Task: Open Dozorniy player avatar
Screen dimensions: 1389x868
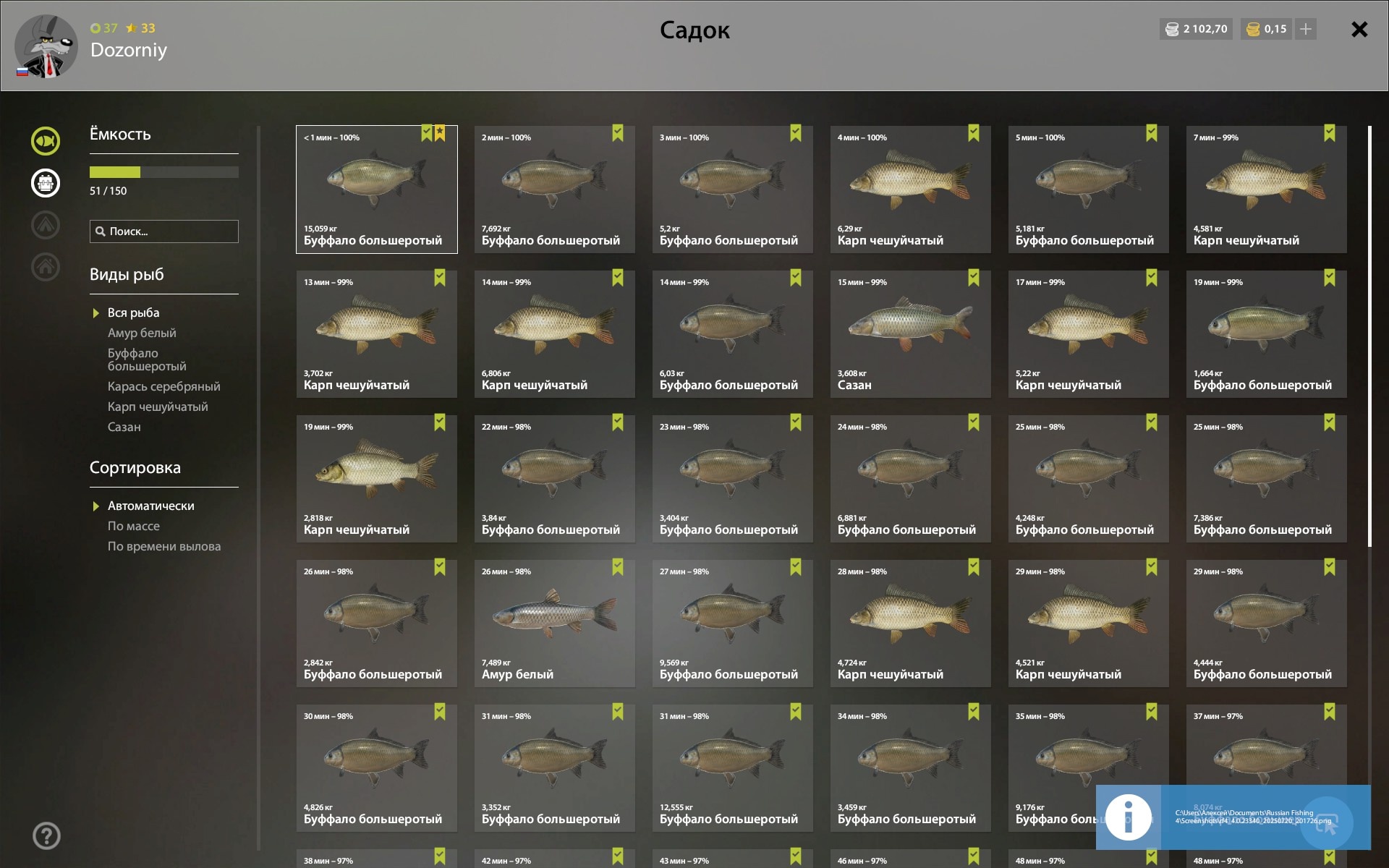Action: [46, 46]
